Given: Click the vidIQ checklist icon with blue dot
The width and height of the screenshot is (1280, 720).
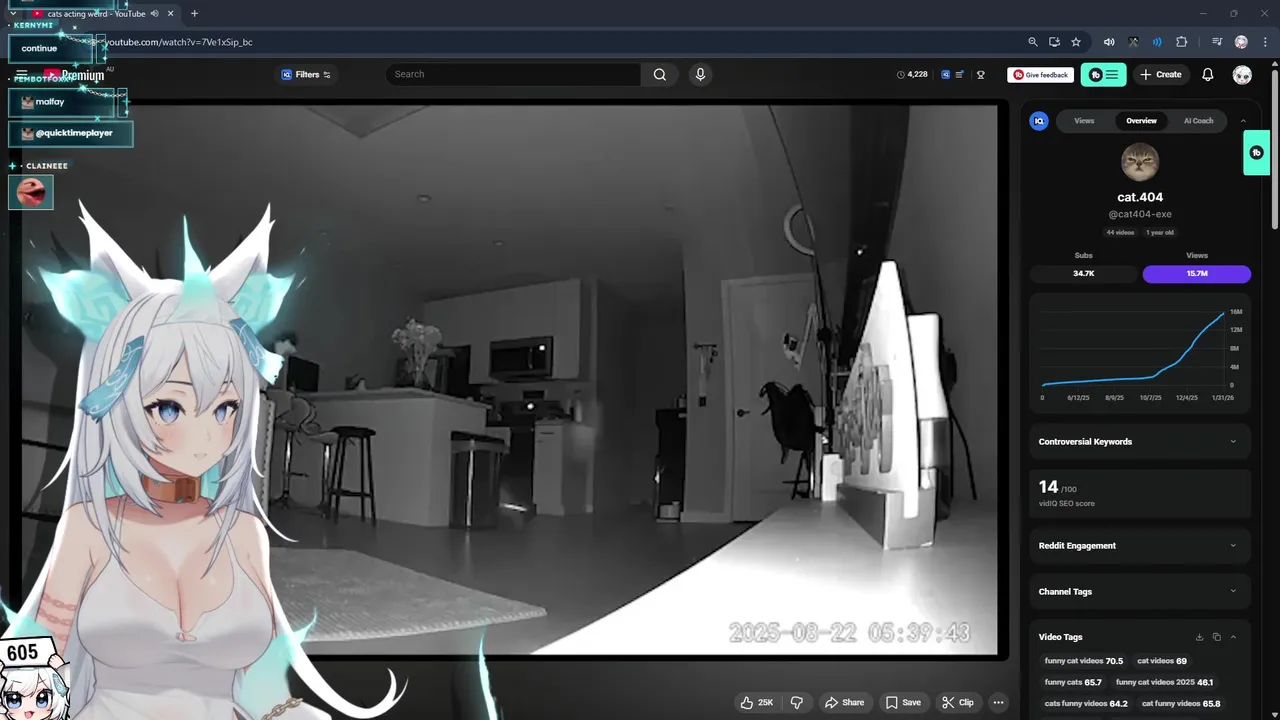Looking at the screenshot, I should 960,75.
